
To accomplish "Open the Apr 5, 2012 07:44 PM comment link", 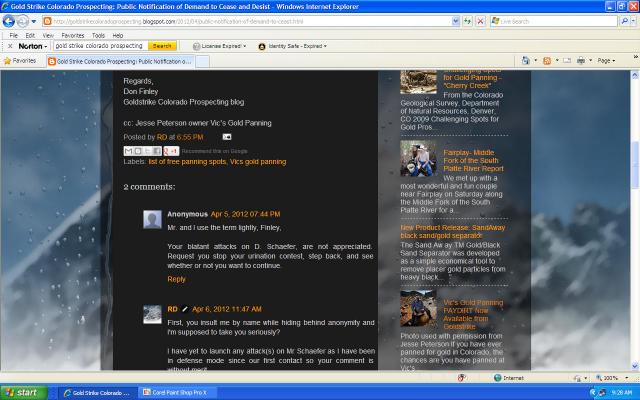I will pyautogui.click(x=245, y=214).
